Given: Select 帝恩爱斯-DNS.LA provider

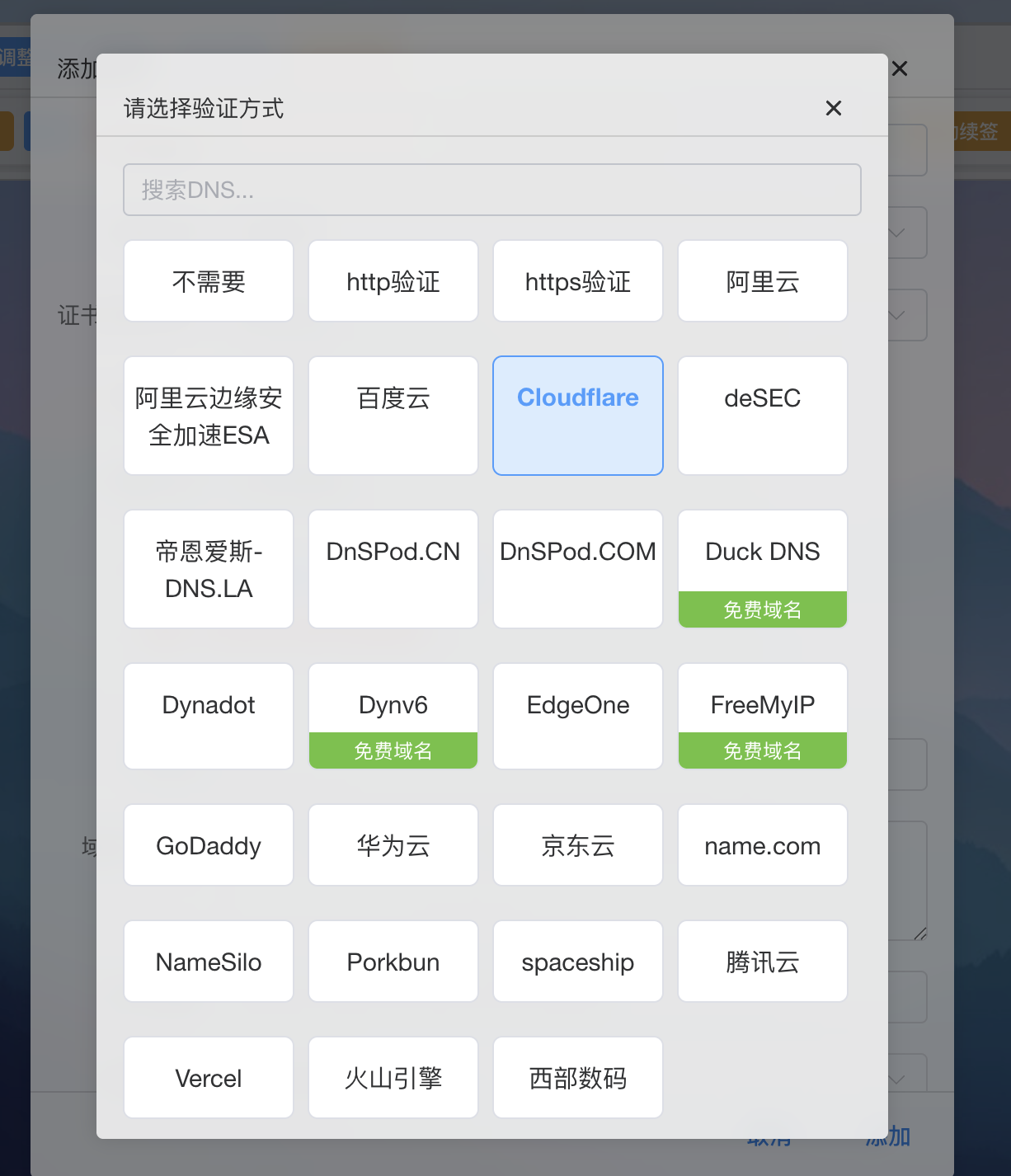Looking at the screenshot, I should [209, 569].
